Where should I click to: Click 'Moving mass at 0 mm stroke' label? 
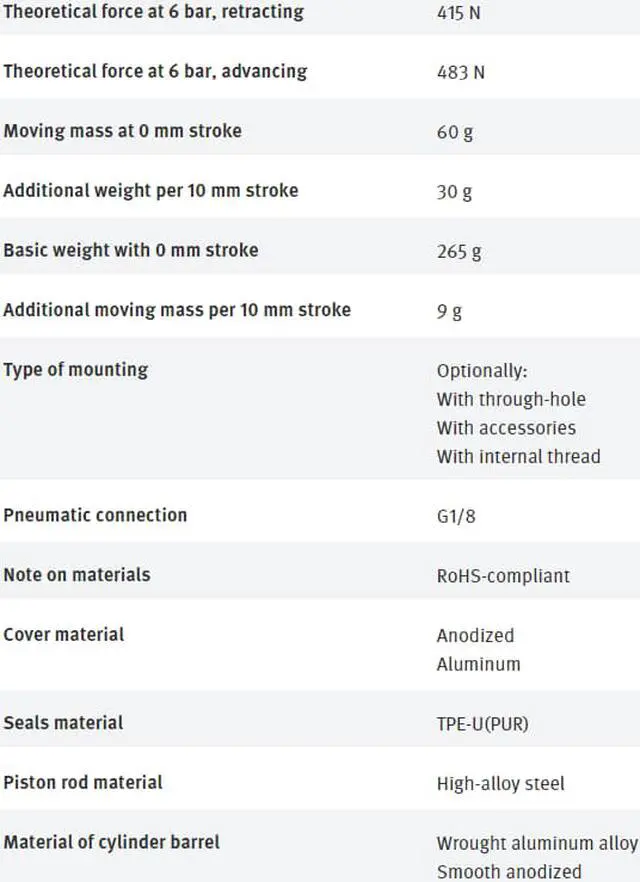click(x=122, y=131)
